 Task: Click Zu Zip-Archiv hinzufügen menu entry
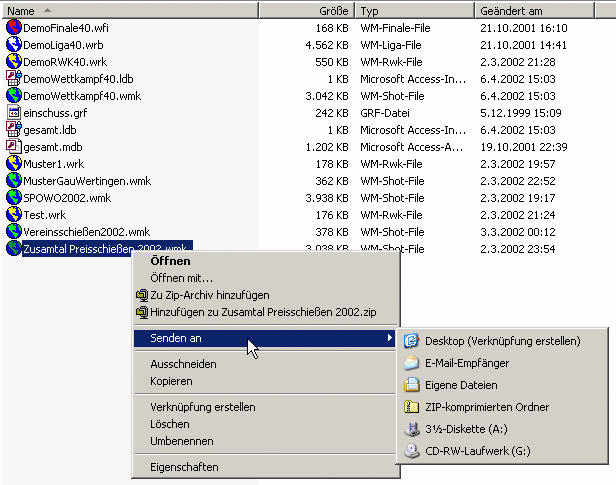(209, 295)
